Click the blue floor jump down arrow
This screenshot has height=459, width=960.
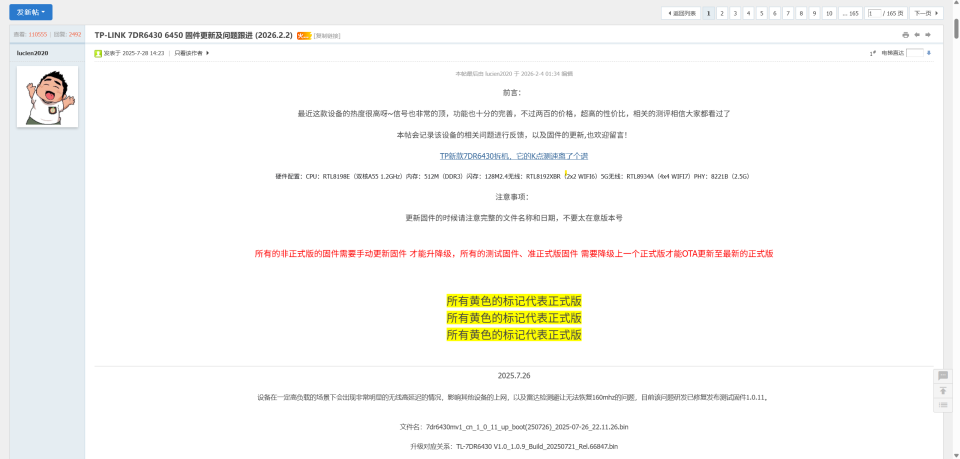pos(929,53)
